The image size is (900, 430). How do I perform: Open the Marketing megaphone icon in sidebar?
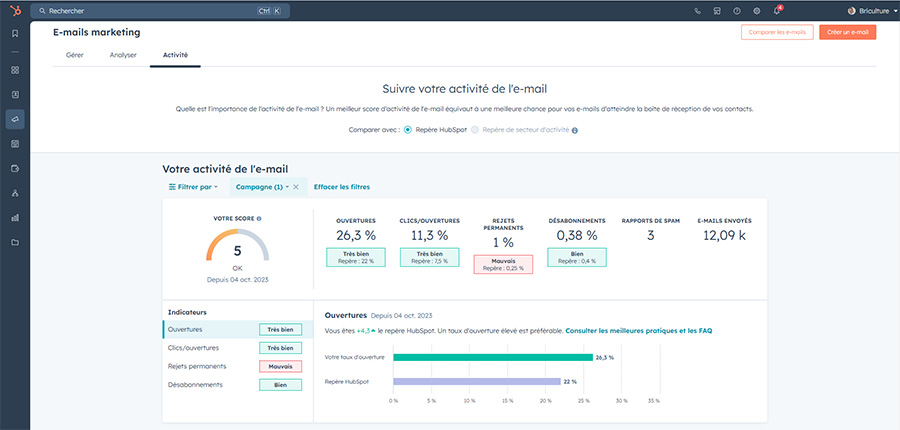tap(15, 119)
